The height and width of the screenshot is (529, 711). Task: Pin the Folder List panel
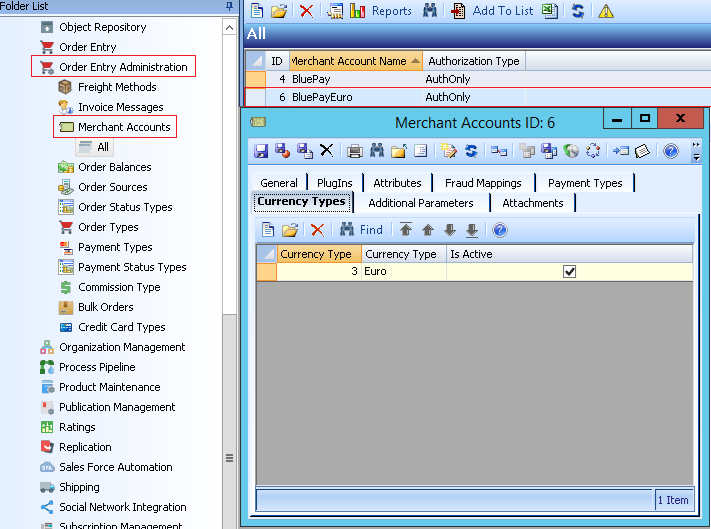tap(229, 6)
